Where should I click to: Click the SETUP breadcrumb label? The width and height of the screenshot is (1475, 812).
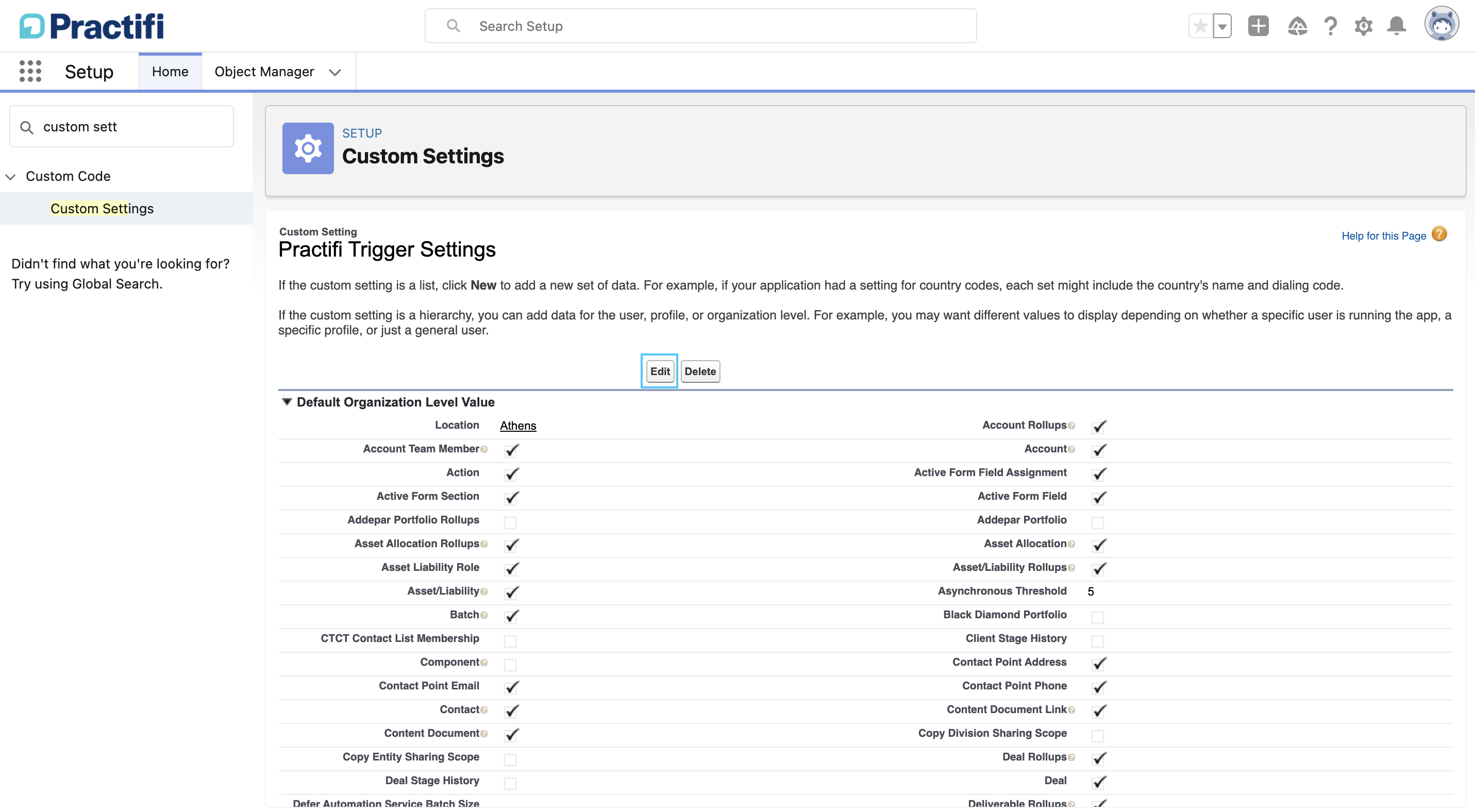(x=362, y=133)
